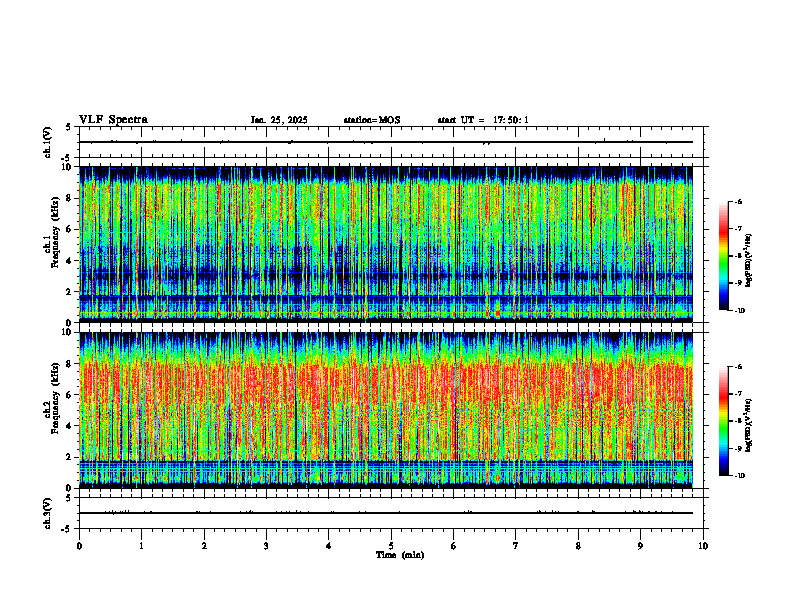Click the ch.2 frequency axis "6" tick label
The width and height of the screenshot is (792, 612).
(69, 395)
